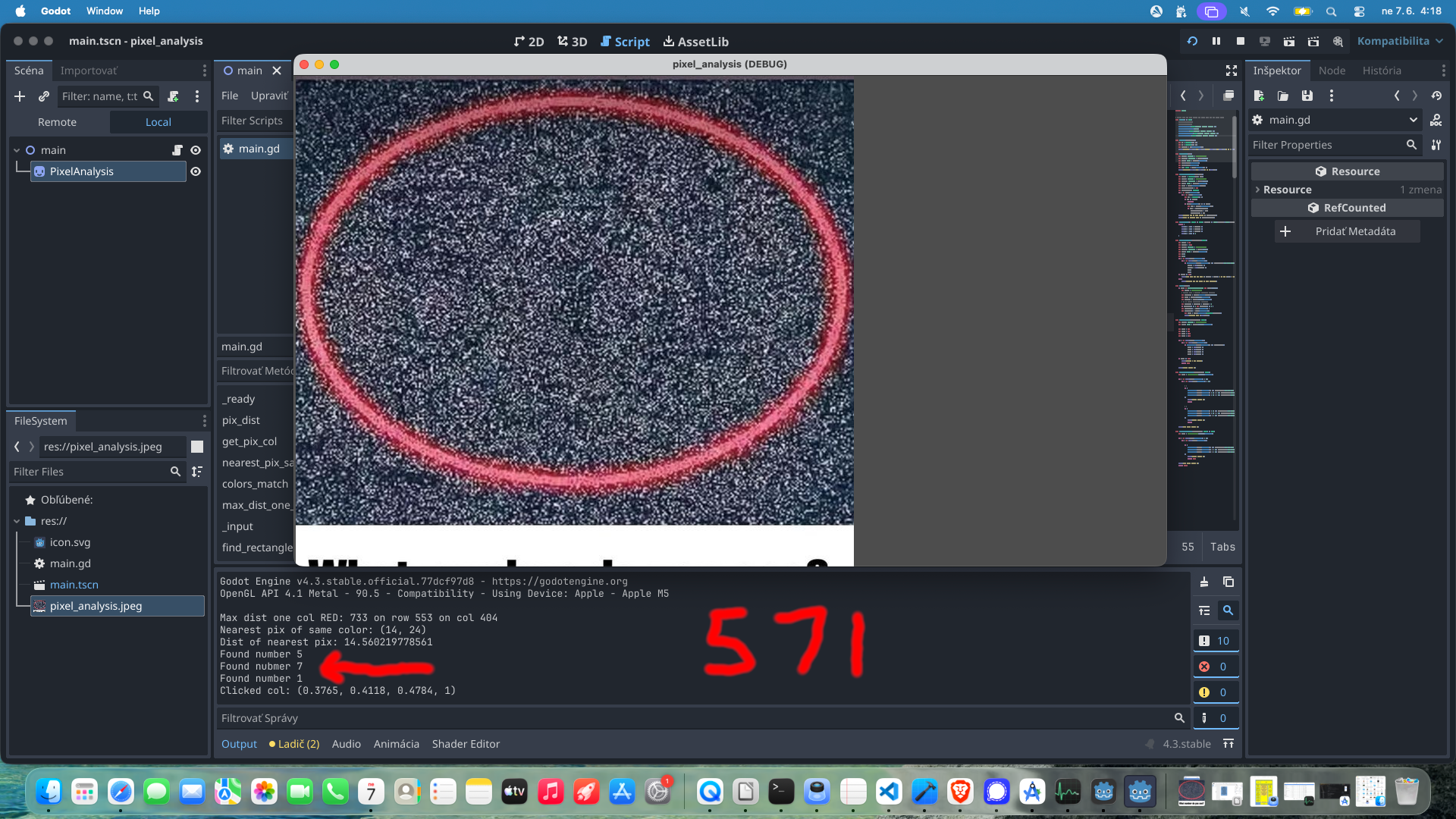Jump to the _input method
This screenshot has width=1456, height=819.
coord(238,526)
